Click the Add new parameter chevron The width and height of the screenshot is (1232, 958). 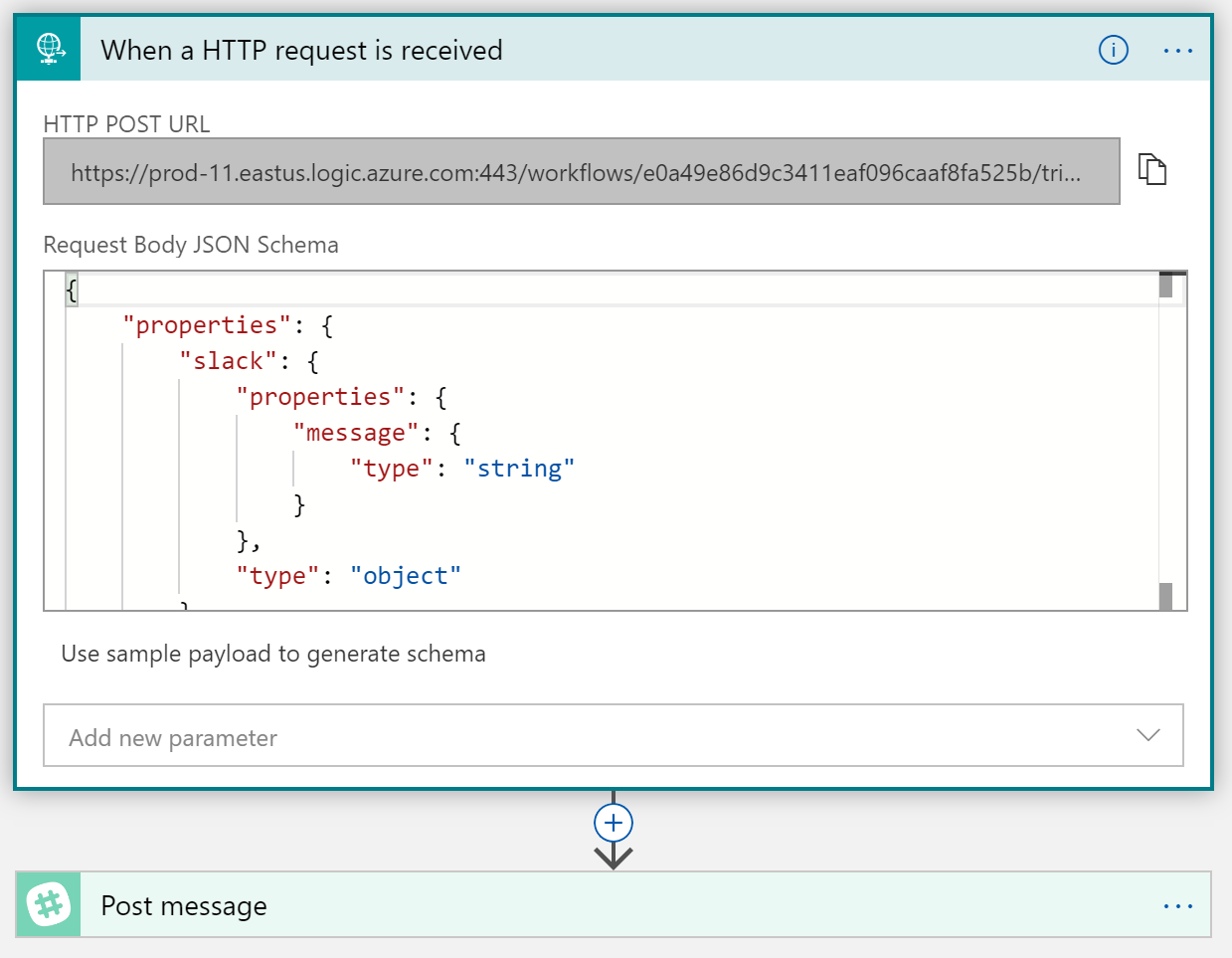[x=1148, y=735]
